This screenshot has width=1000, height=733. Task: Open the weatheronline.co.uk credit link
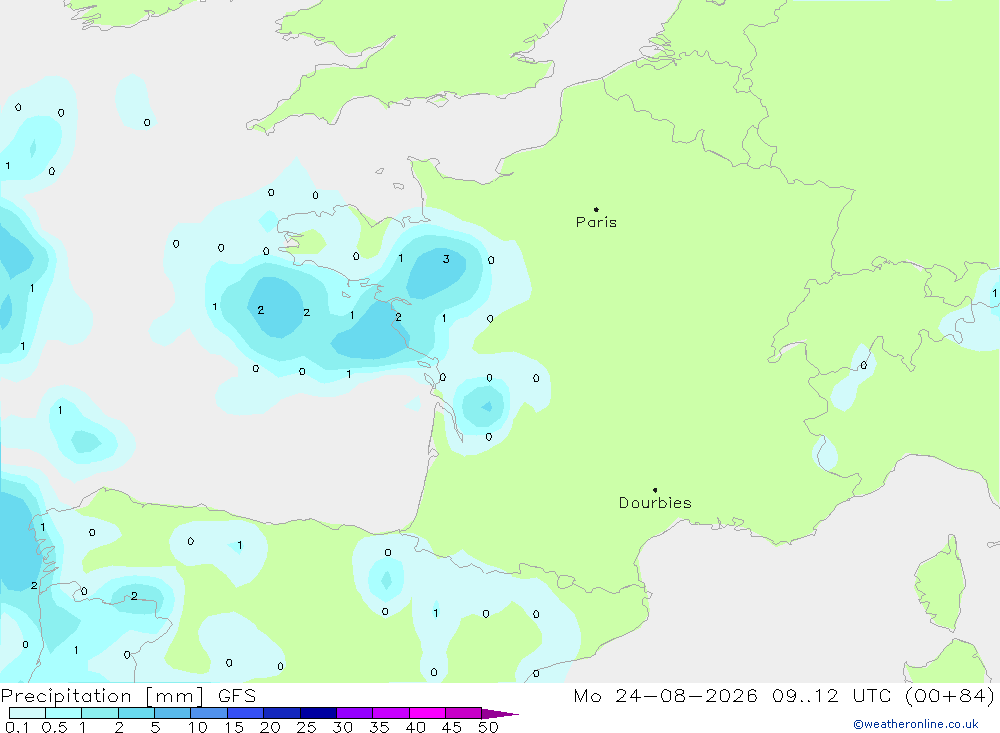tap(916, 724)
